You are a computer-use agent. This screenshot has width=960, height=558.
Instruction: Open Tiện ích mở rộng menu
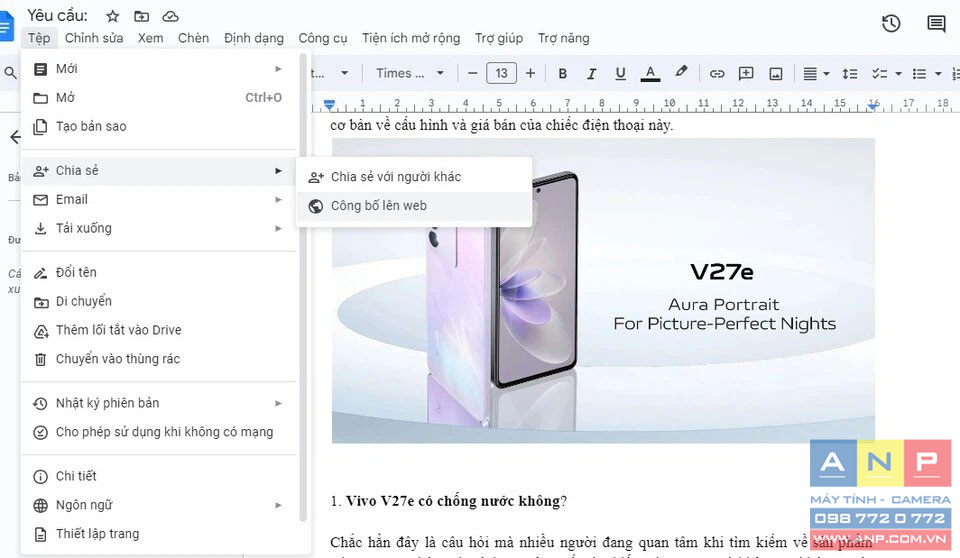411,38
